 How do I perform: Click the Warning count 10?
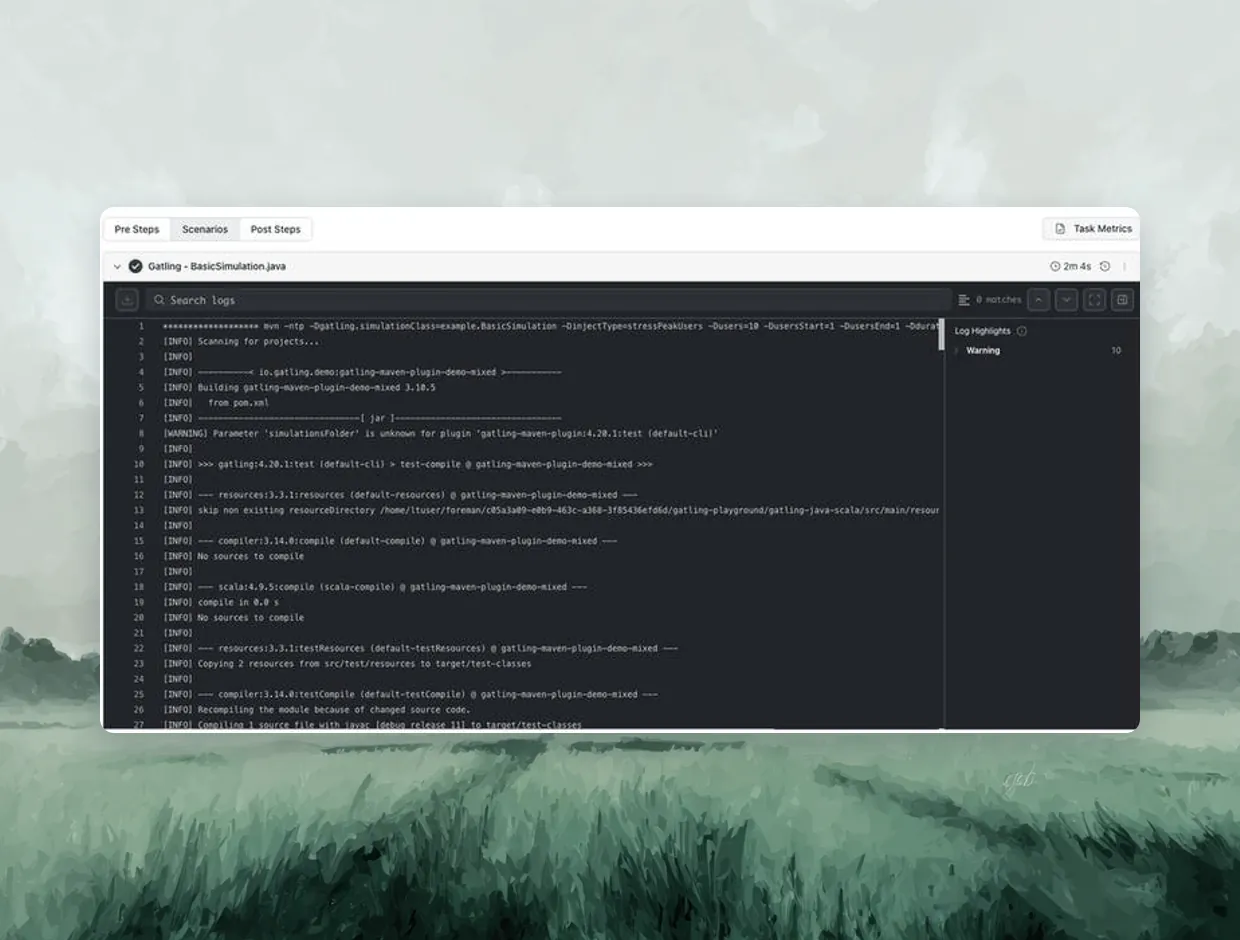point(1116,351)
